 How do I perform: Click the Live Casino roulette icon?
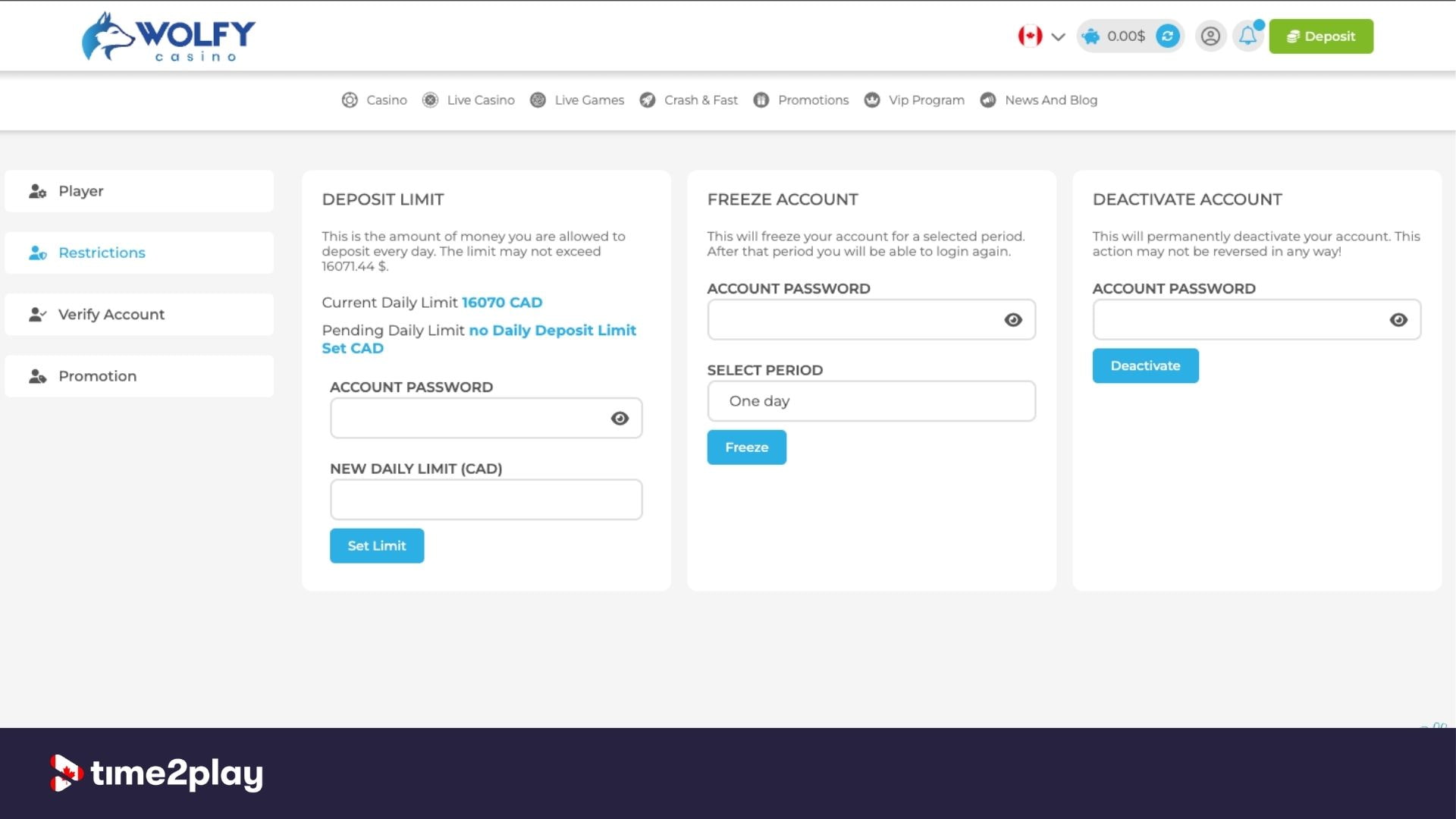click(430, 100)
